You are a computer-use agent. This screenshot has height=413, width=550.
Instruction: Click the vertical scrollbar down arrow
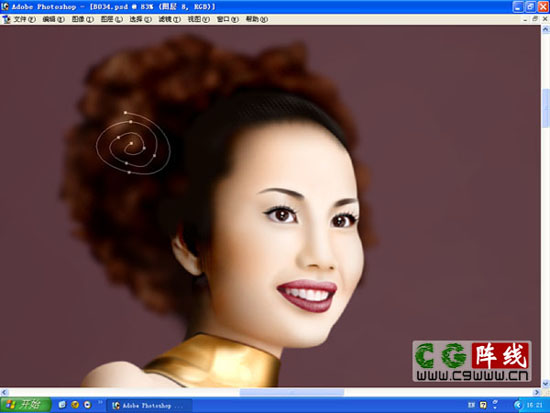[545, 384]
